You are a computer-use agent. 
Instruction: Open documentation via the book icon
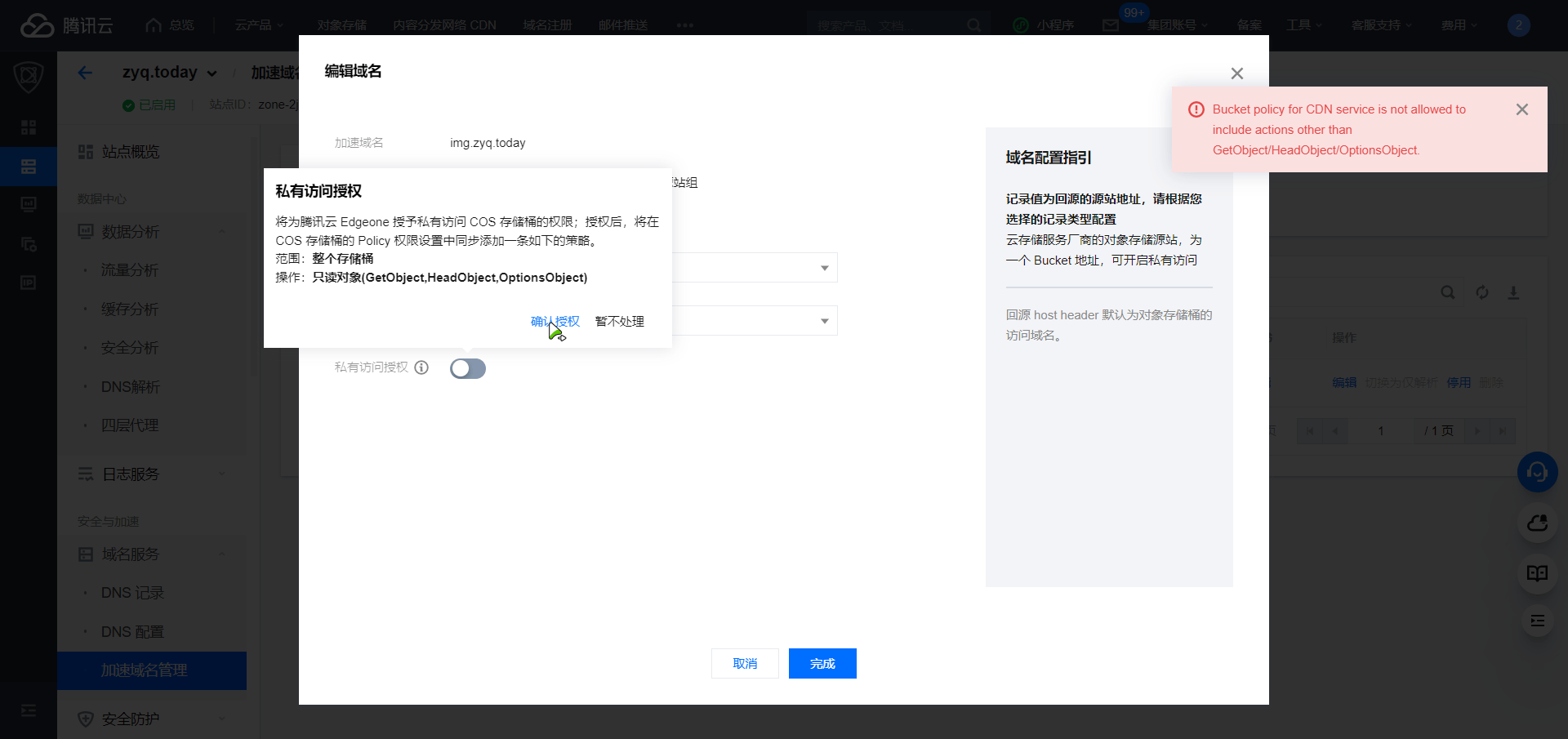tap(1537, 572)
